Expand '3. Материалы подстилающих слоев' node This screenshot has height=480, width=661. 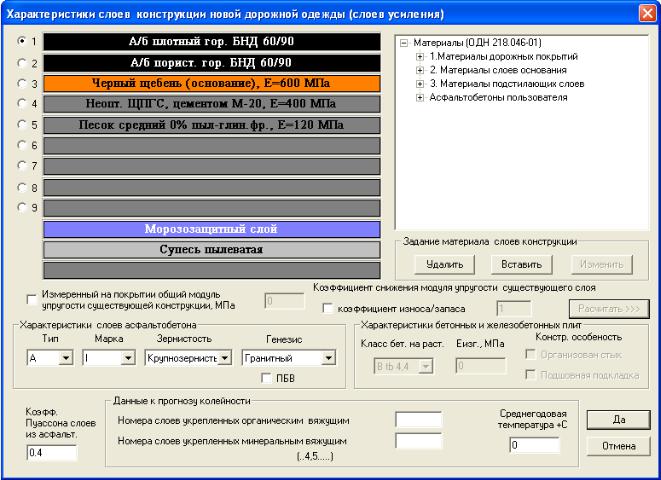coord(420,84)
